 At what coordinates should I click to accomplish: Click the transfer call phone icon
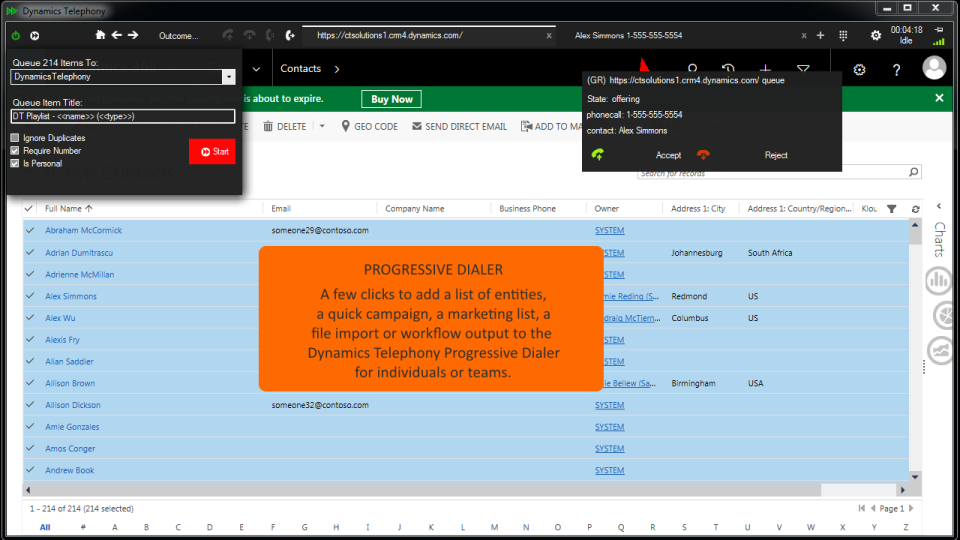[x=290, y=36]
